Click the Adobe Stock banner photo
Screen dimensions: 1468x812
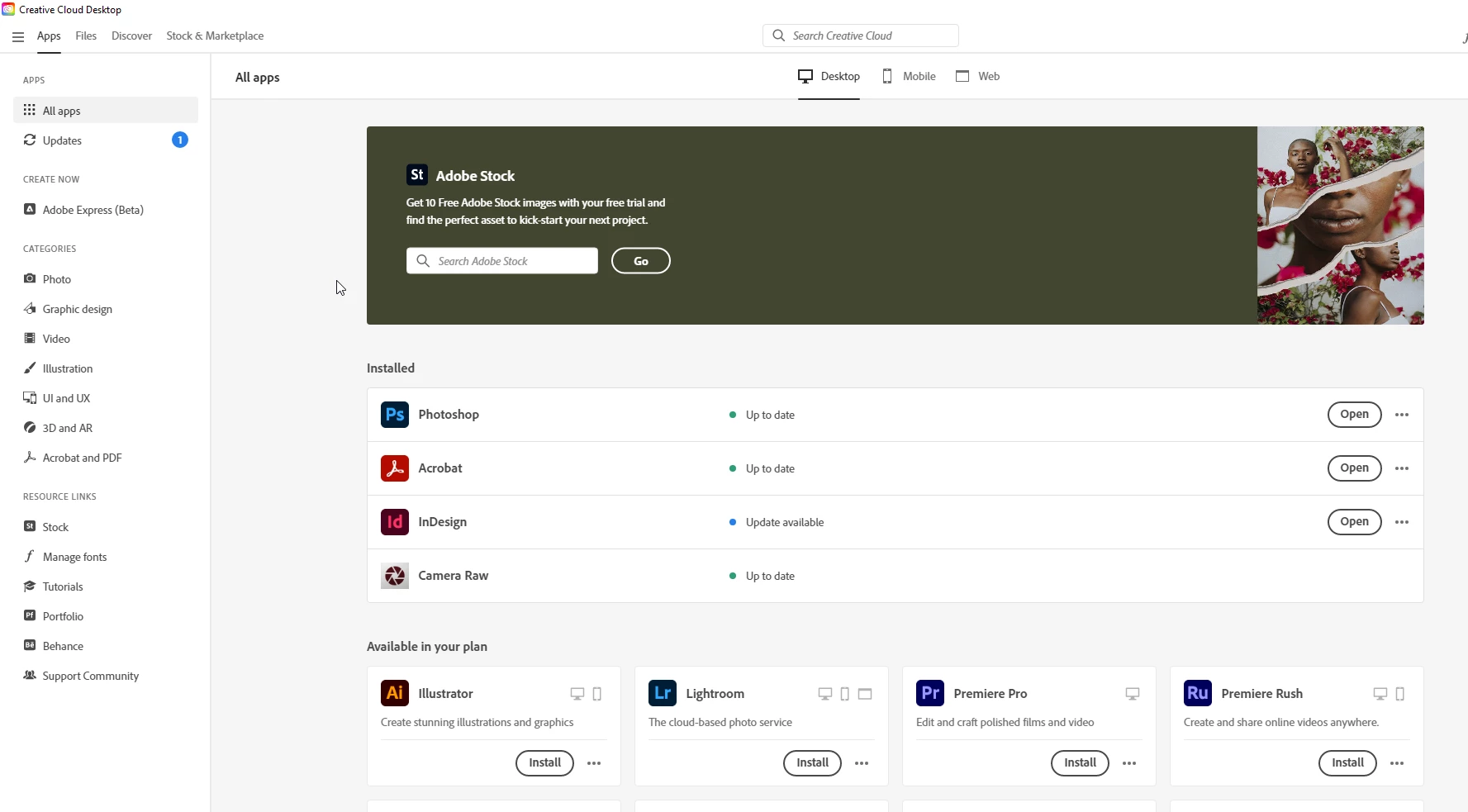tap(1341, 226)
